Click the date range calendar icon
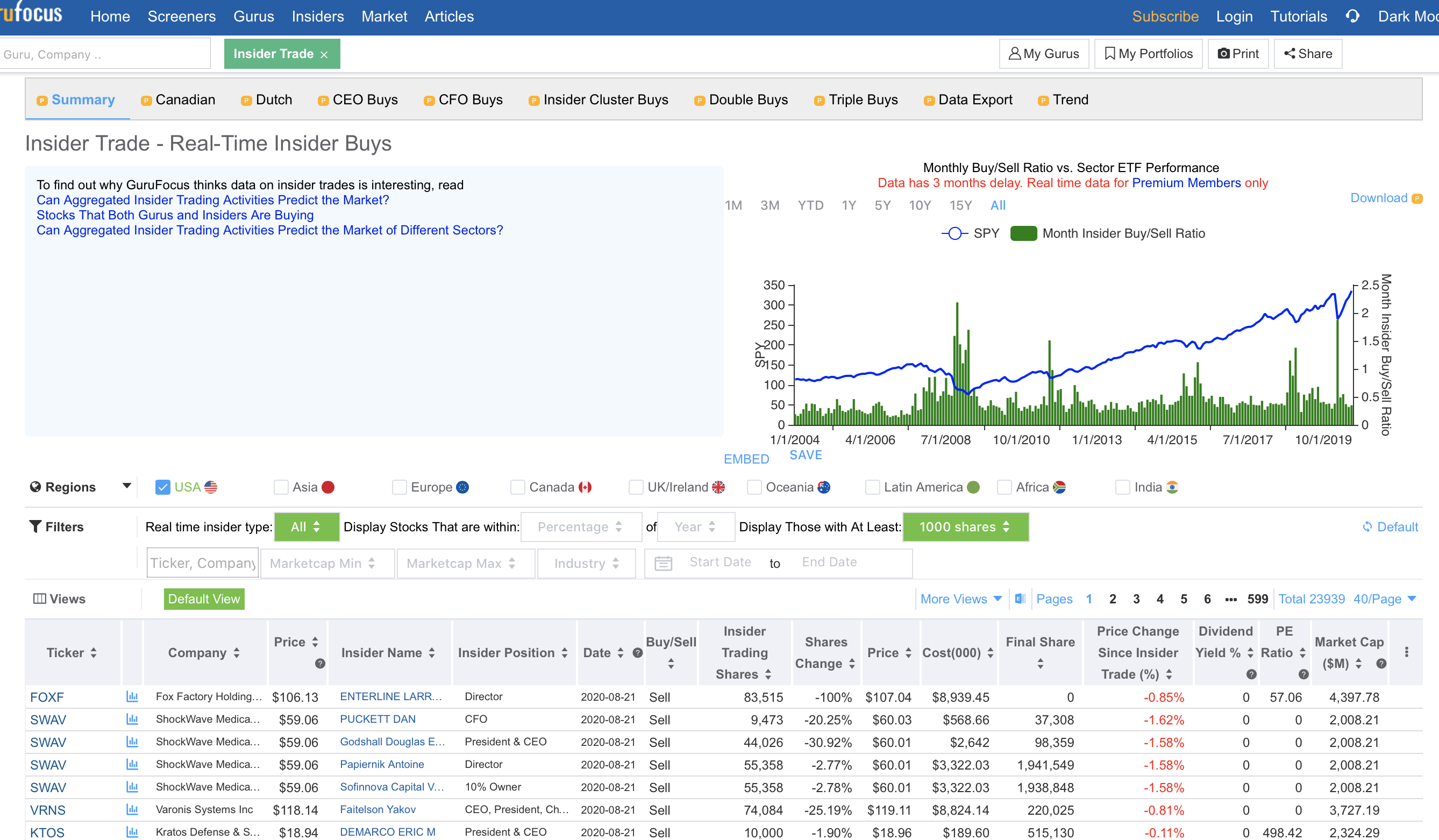The width and height of the screenshot is (1439, 840). (x=663, y=563)
